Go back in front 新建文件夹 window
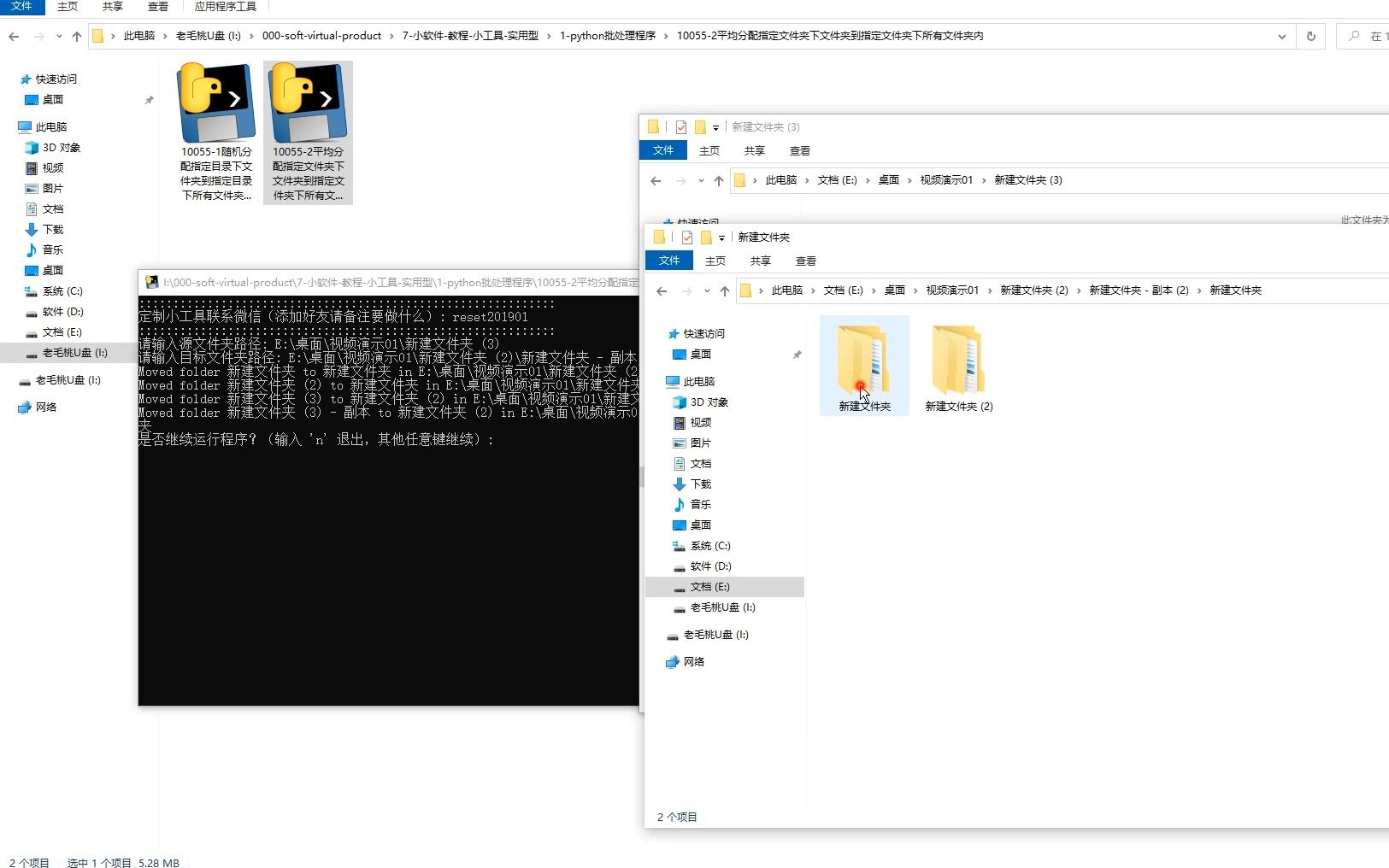 [x=662, y=290]
